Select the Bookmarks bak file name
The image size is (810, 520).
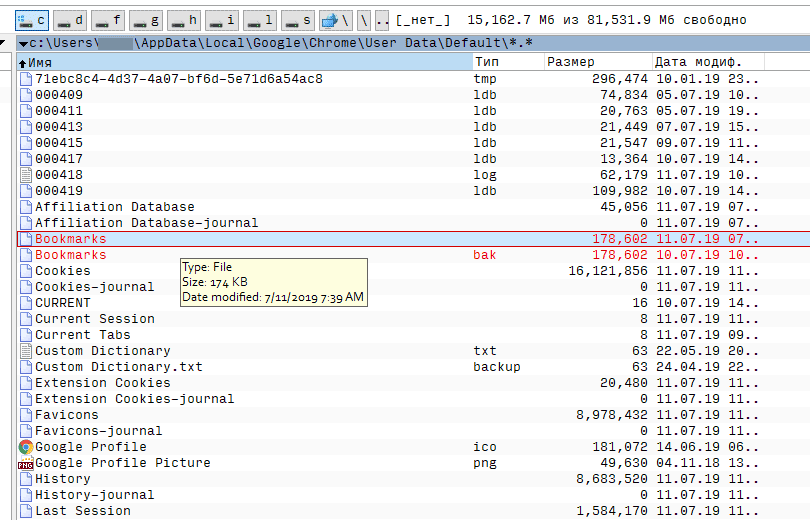pyautogui.click(x=71, y=255)
